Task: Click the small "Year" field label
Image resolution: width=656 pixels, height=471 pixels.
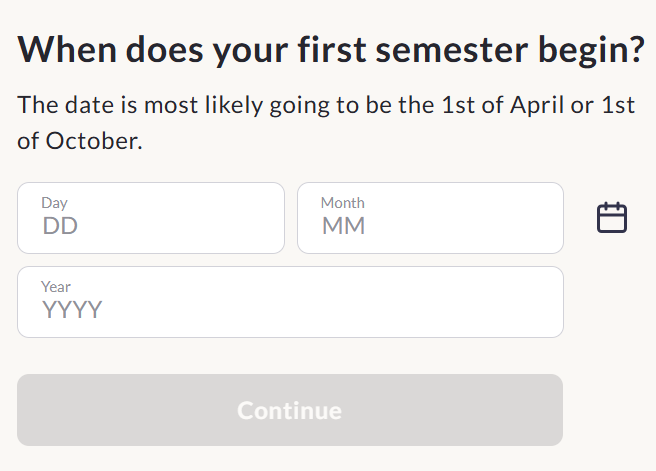Action: (56, 287)
